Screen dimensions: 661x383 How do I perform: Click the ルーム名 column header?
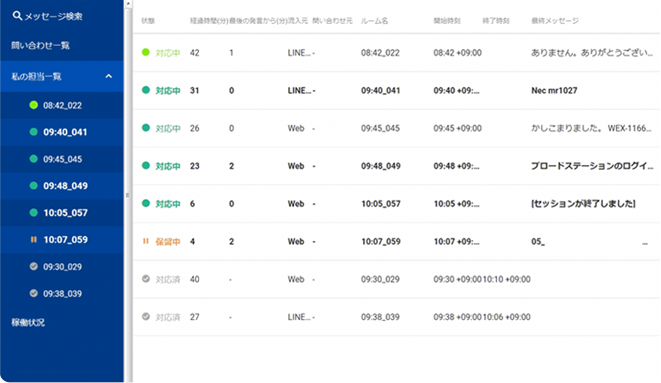pos(374,21)
